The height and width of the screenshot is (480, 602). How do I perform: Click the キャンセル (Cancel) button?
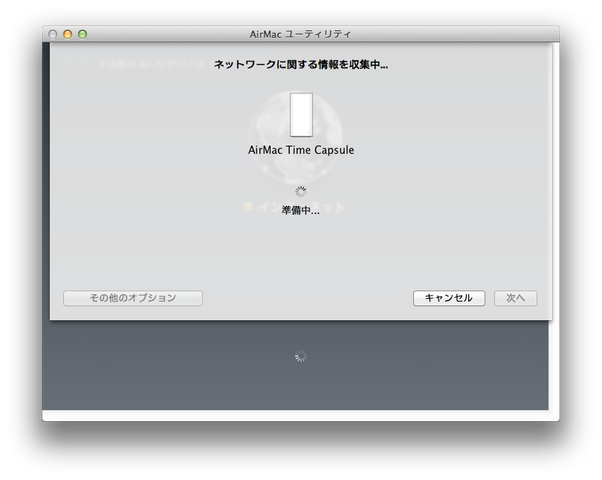[449, 298]
